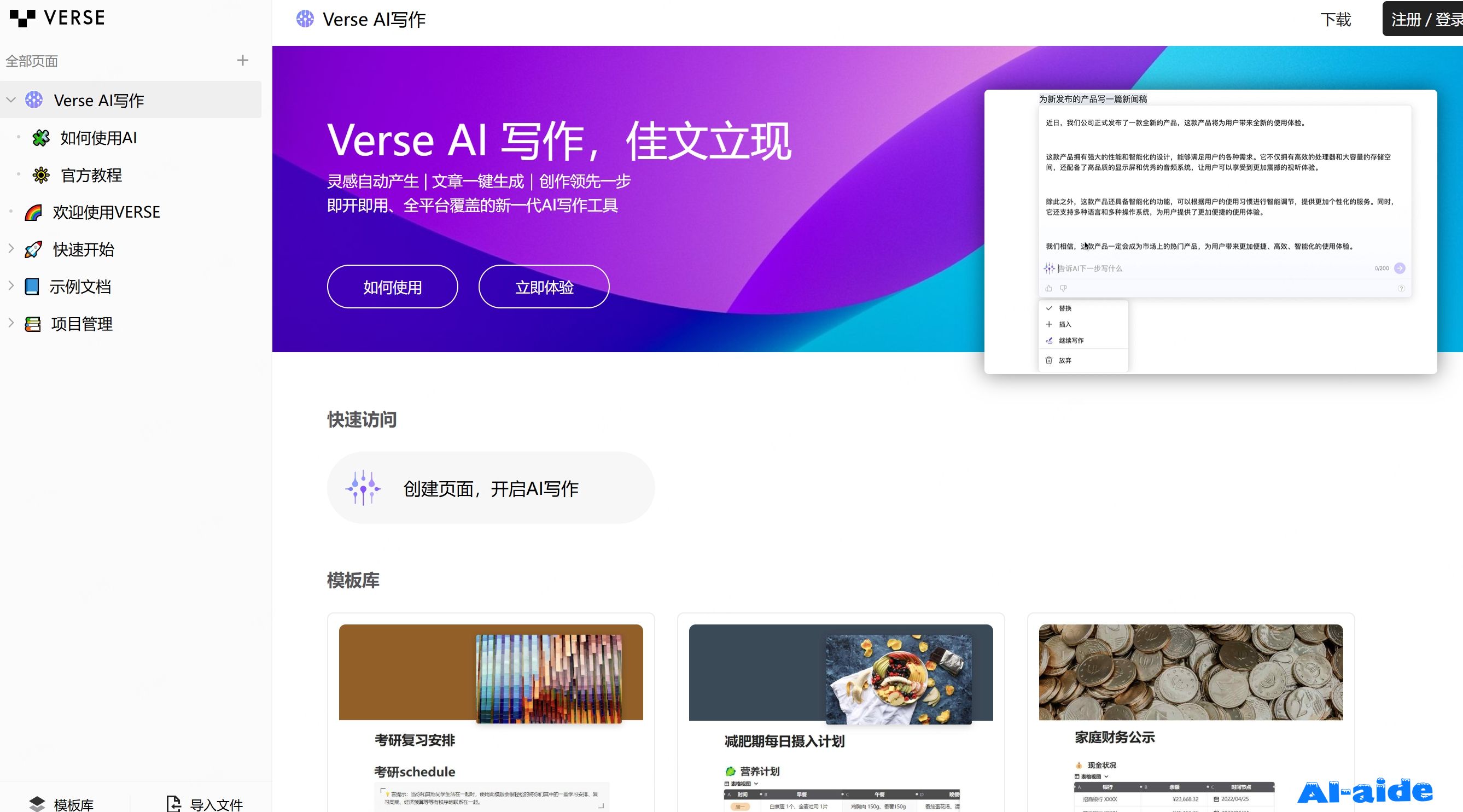Click the 现金状况 label in finance template
Screen dimensions: 1463x812
[1102, 766]
